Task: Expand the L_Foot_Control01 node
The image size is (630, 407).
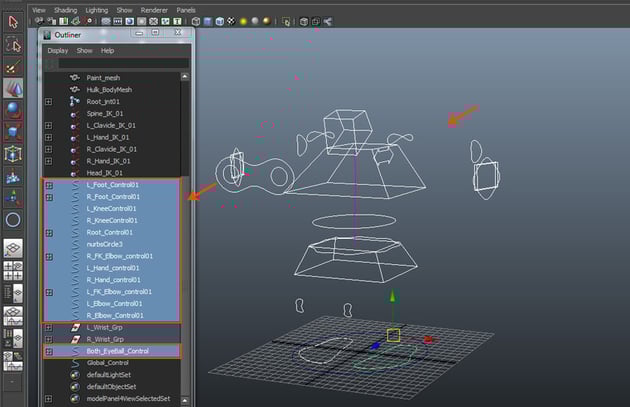Action: (48, 185)
